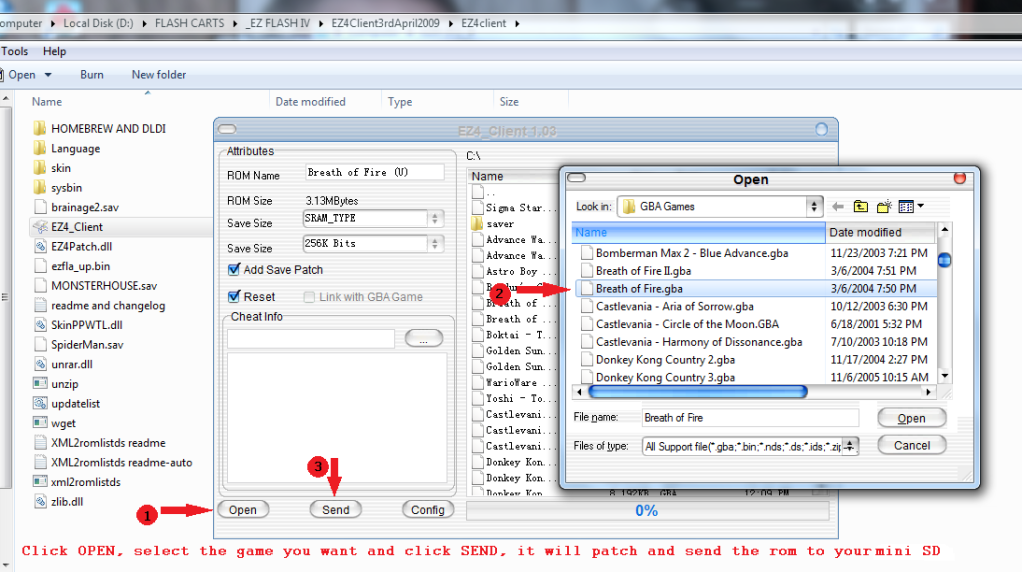Viewport: 1022px width, 572px height.
Task: Expand breadcrumb arrow after EZ4client
Action: pyautogui.click(x=518, y=23)
